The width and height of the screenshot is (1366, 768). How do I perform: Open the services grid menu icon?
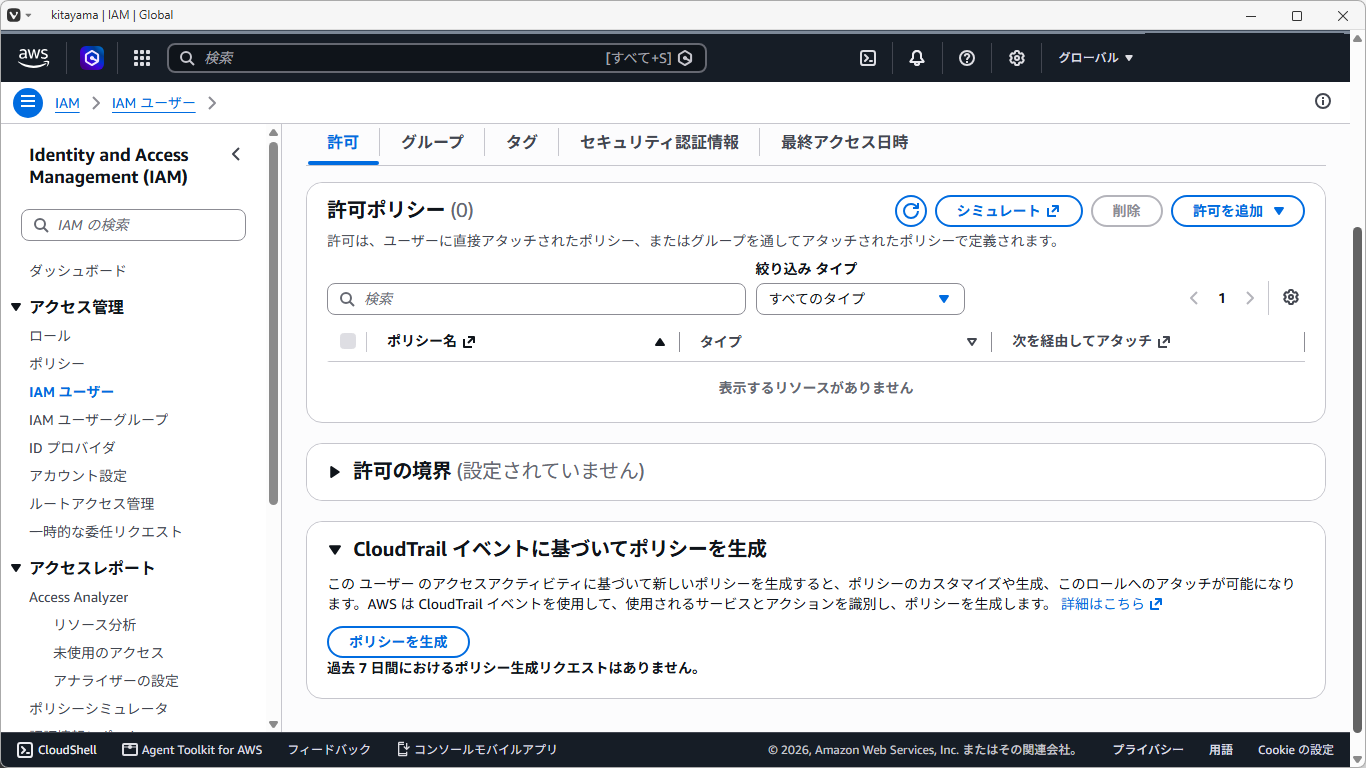(142, 58)
